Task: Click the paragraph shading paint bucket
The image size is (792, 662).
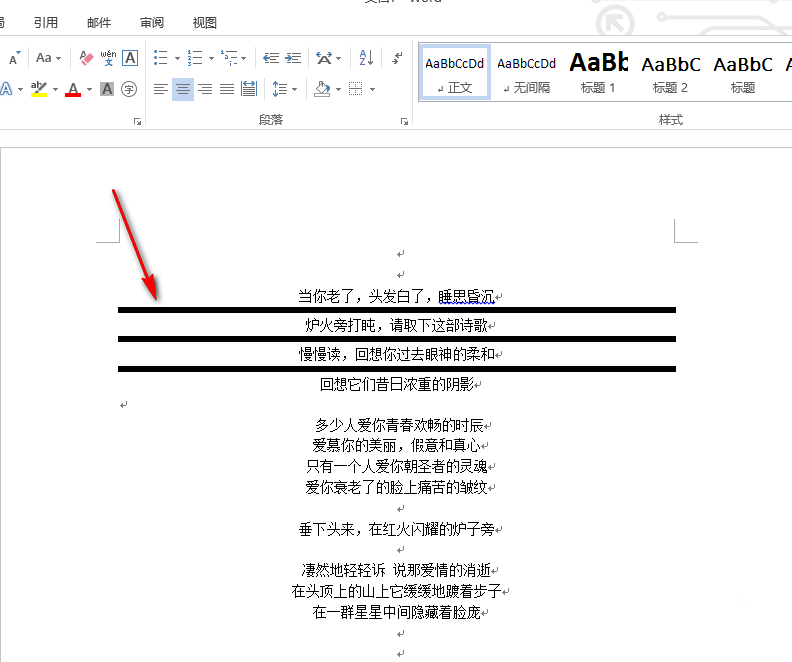Action: [x=322, y=89]
